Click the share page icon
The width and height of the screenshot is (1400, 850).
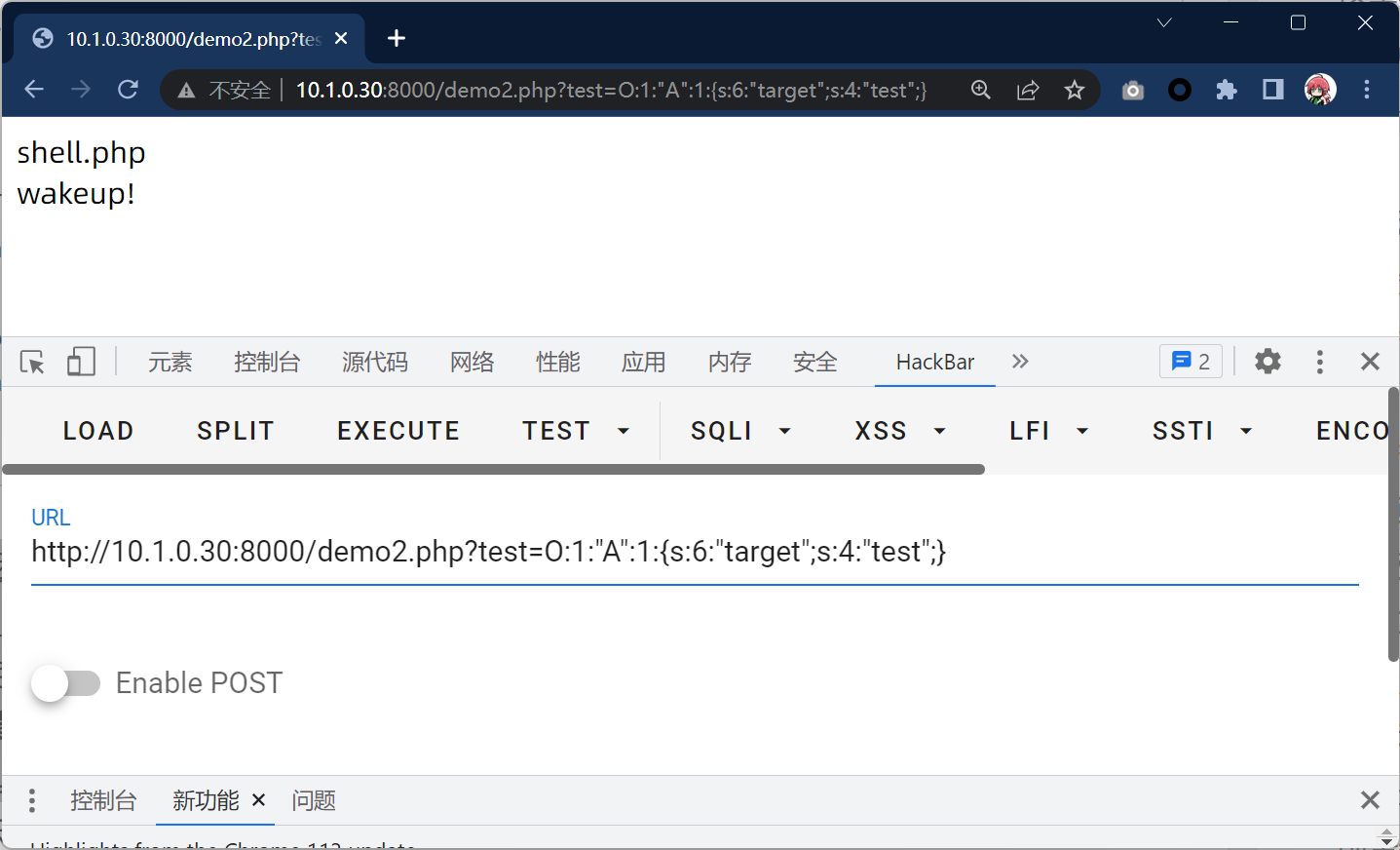pos(1028,91)
